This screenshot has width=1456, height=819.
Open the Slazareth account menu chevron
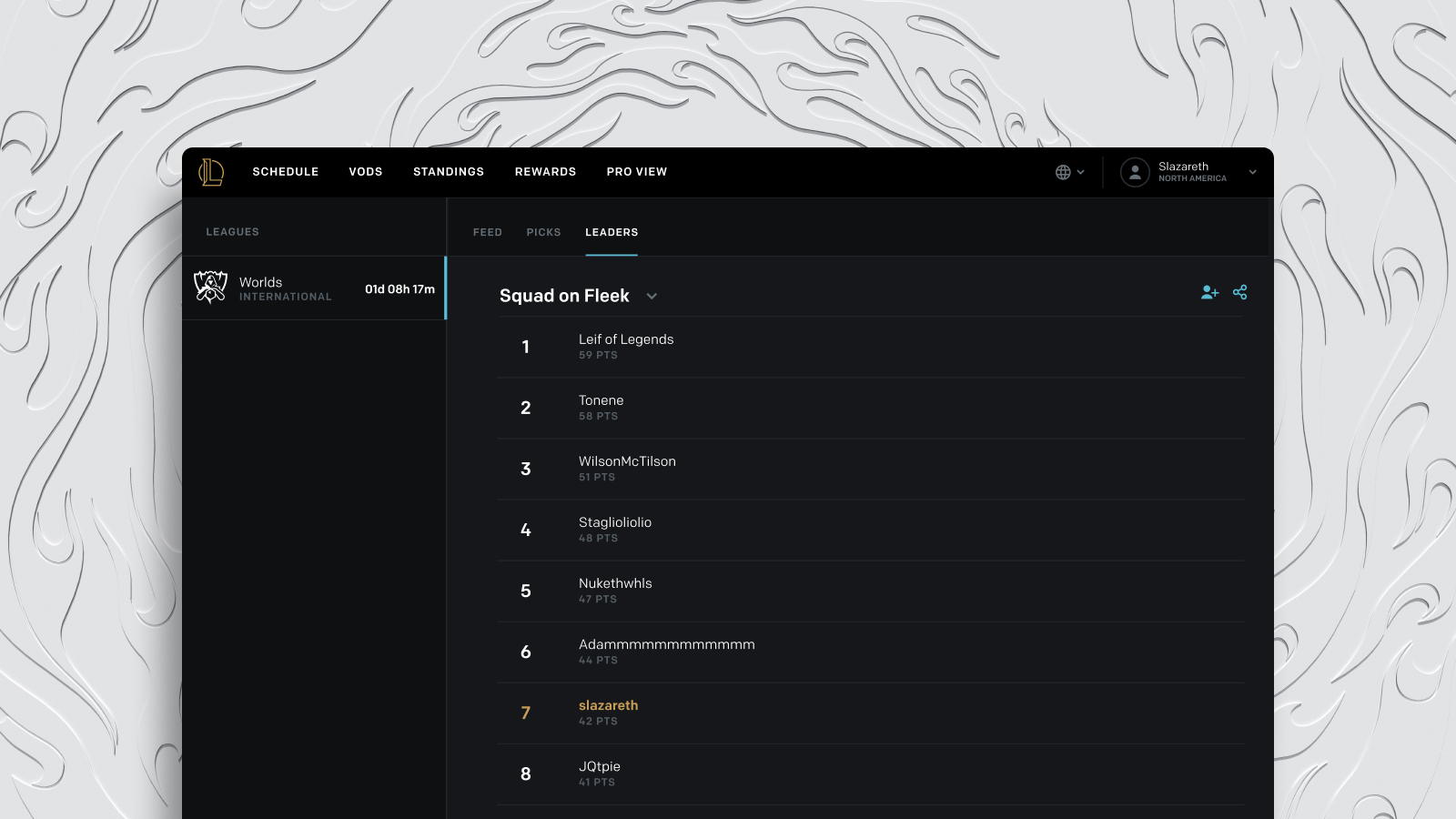point(1252,172)
